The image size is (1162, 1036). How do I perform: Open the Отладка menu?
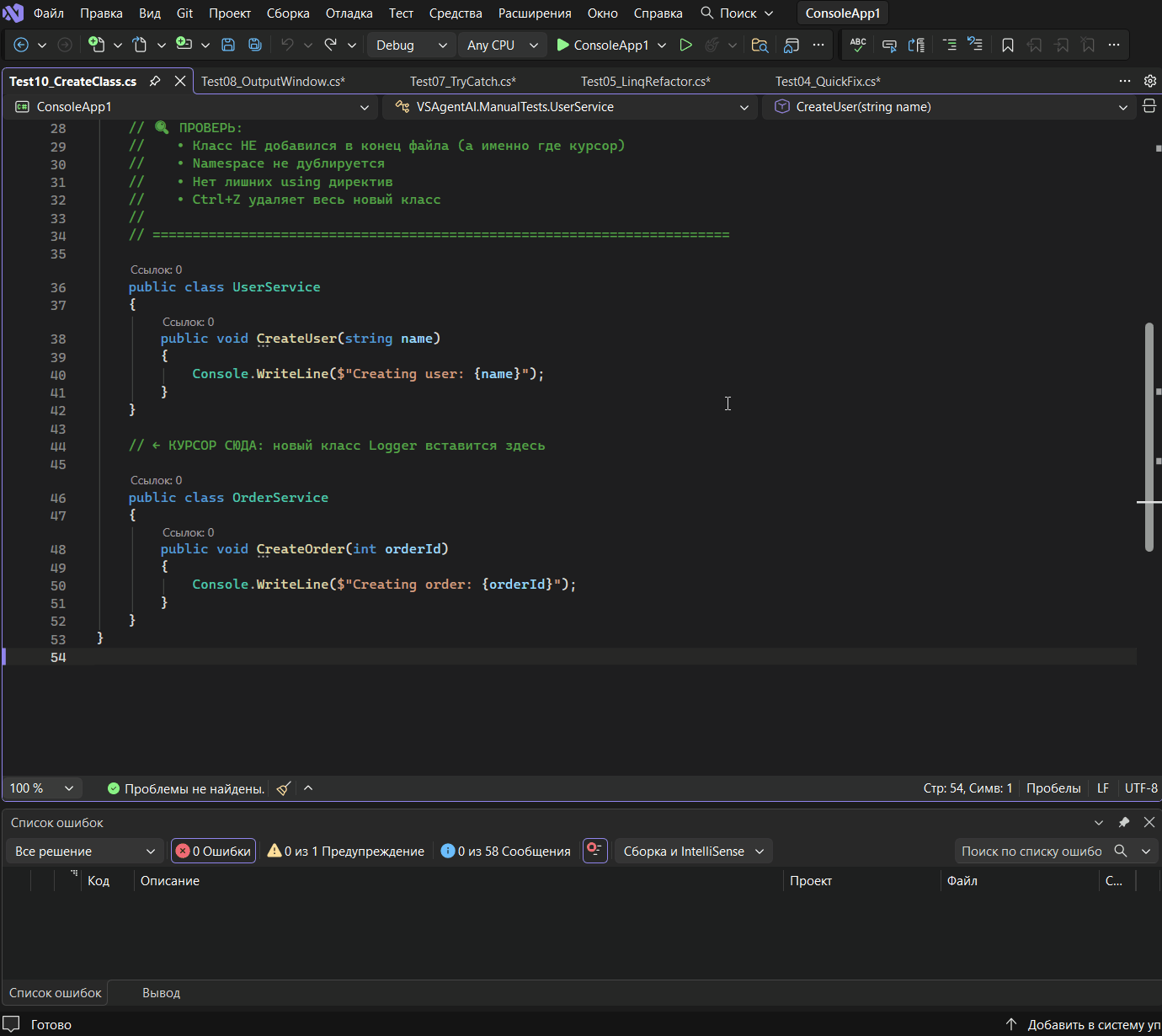pos(349,13)
